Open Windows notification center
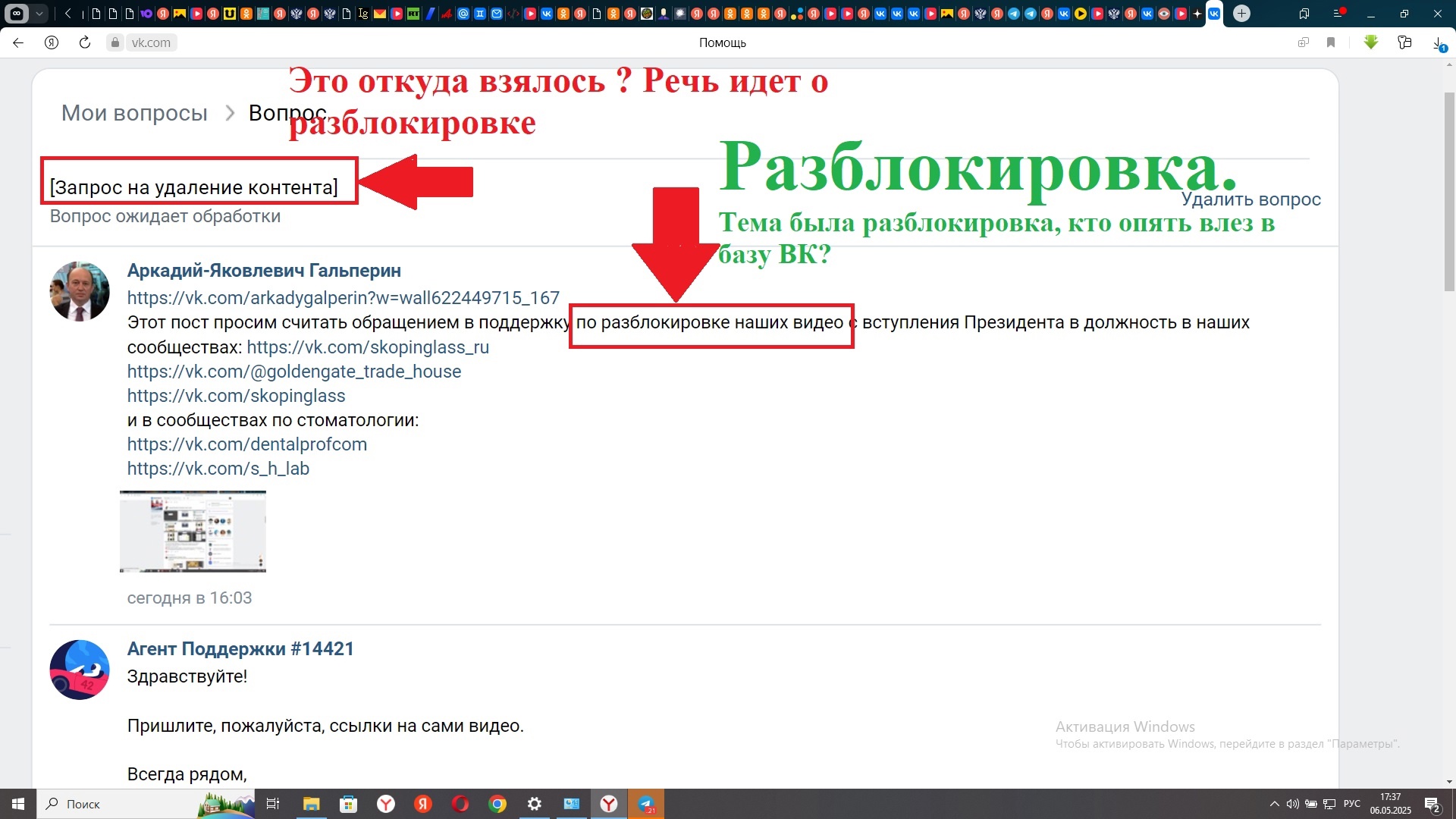The height and width of the screenshot is (819, 1456). tap(1432, 805)
